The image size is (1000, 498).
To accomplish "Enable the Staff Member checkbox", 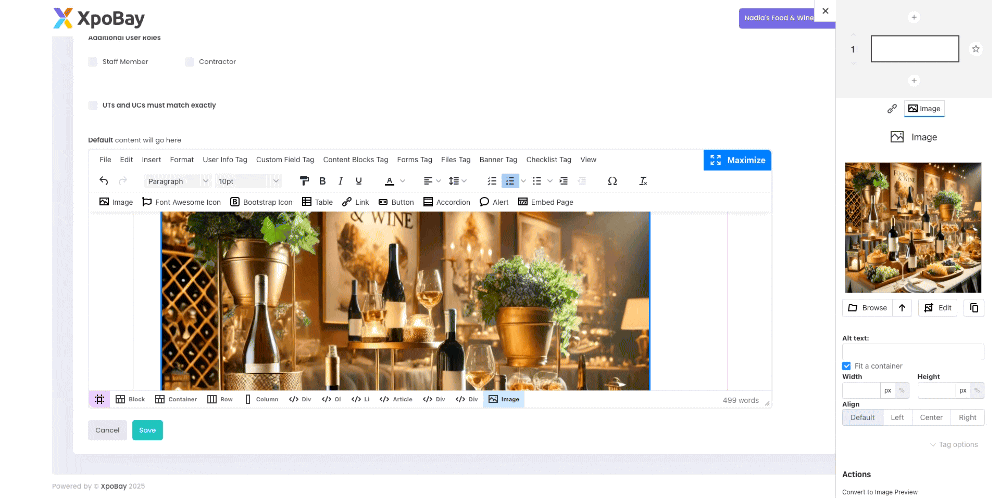I will click(x=93, y=62).
